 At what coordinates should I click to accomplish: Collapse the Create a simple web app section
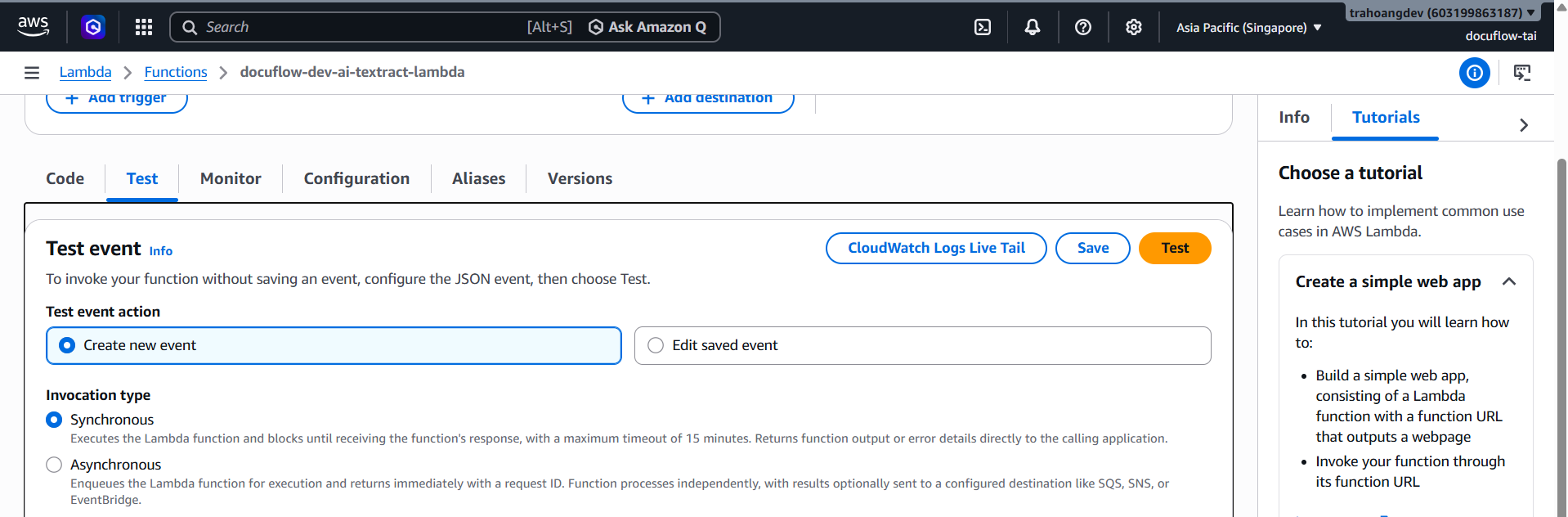pos(1509,281)
